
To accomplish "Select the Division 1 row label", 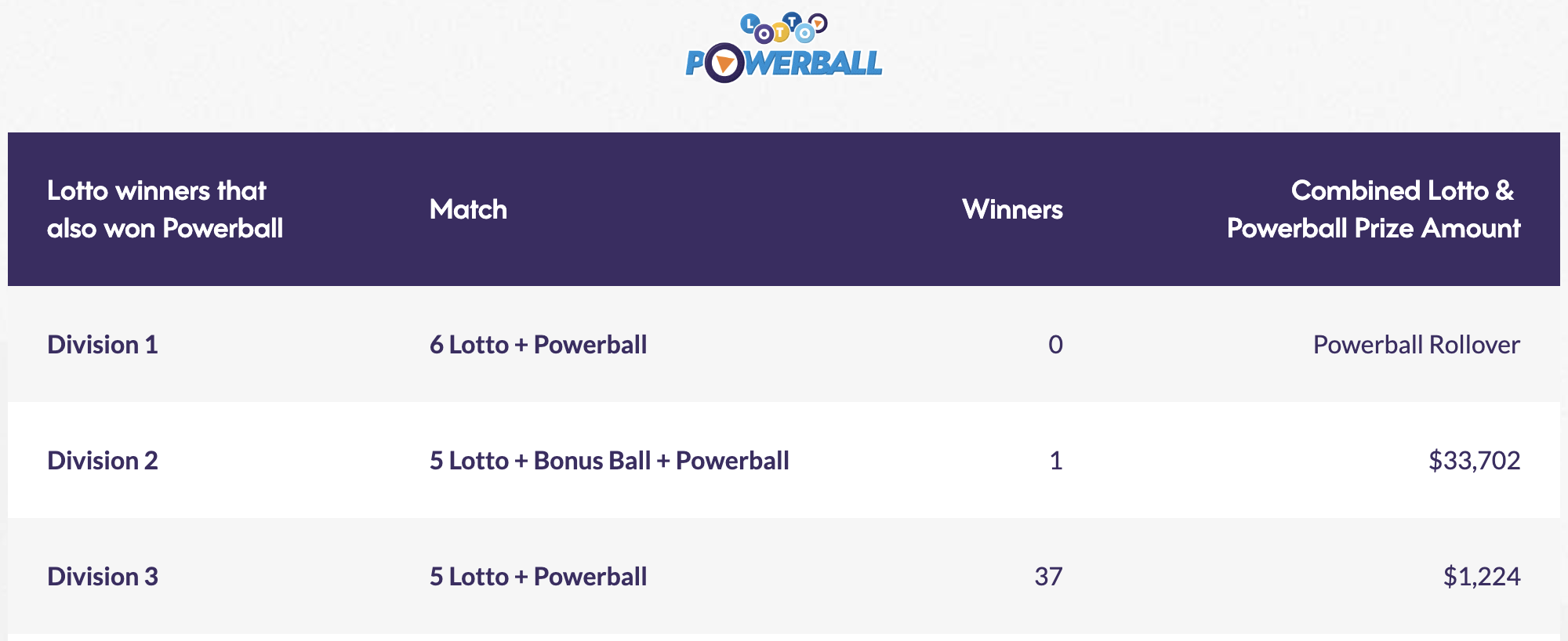I will click(103, 345).
